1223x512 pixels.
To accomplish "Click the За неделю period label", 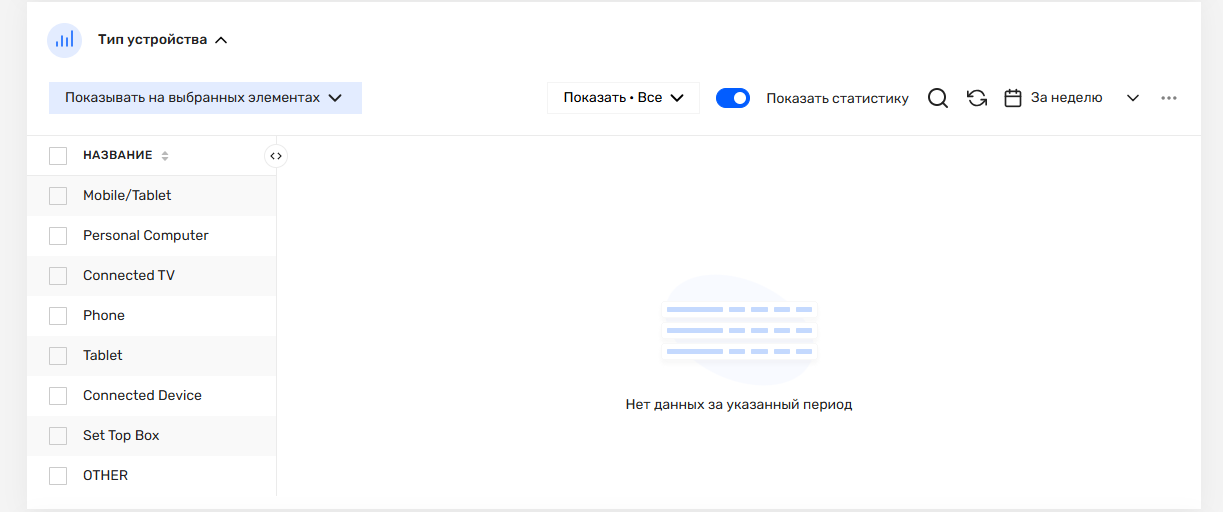I will (1066, 98).
